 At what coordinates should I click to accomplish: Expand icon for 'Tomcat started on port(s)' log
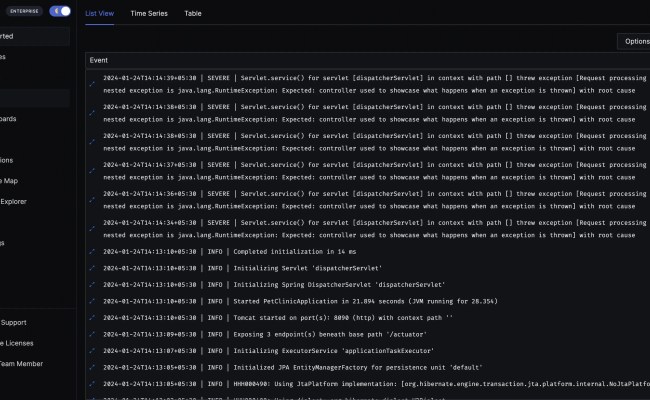(x=92, y=318)
